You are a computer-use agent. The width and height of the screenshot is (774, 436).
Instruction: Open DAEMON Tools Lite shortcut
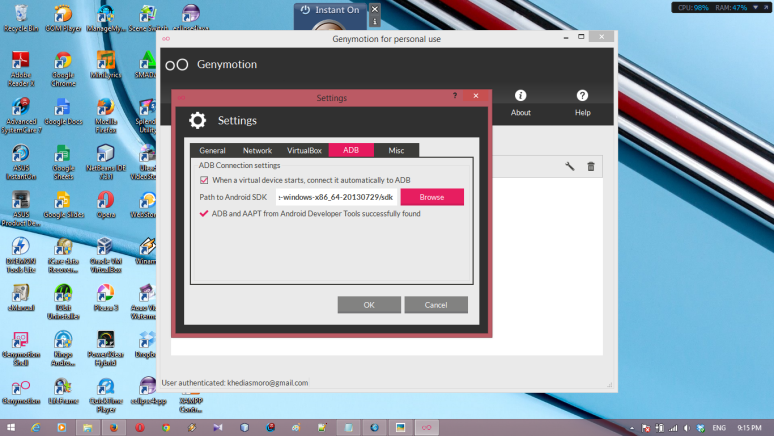coord(21,255)
